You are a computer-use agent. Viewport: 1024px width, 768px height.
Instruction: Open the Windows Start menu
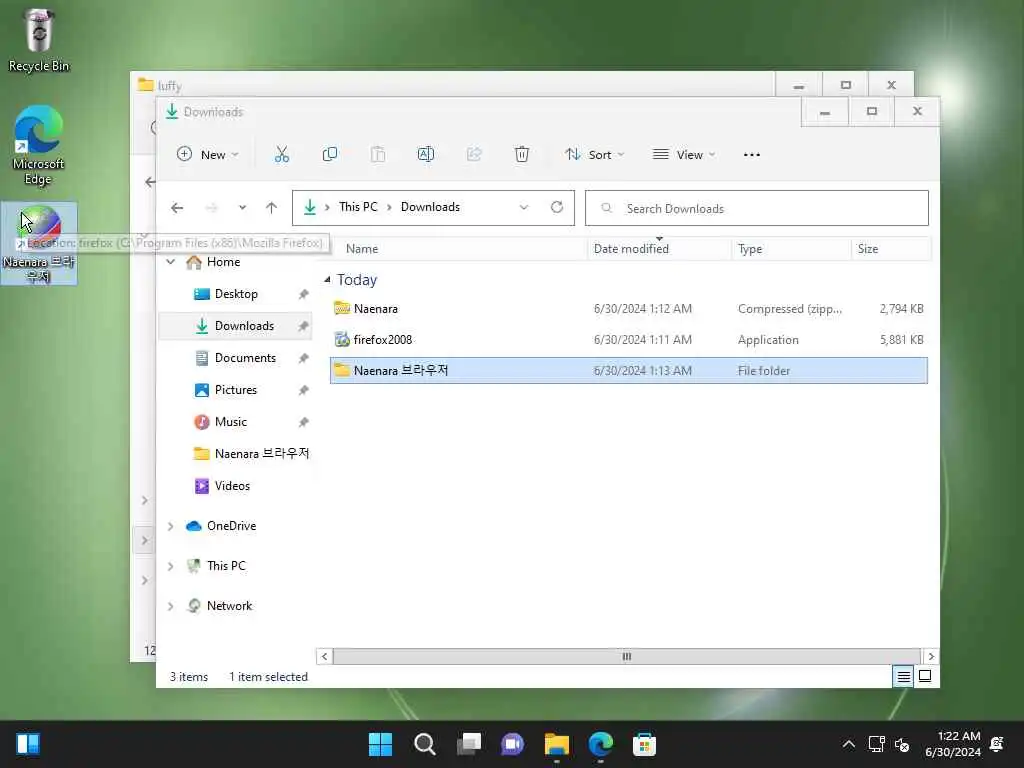380,744
